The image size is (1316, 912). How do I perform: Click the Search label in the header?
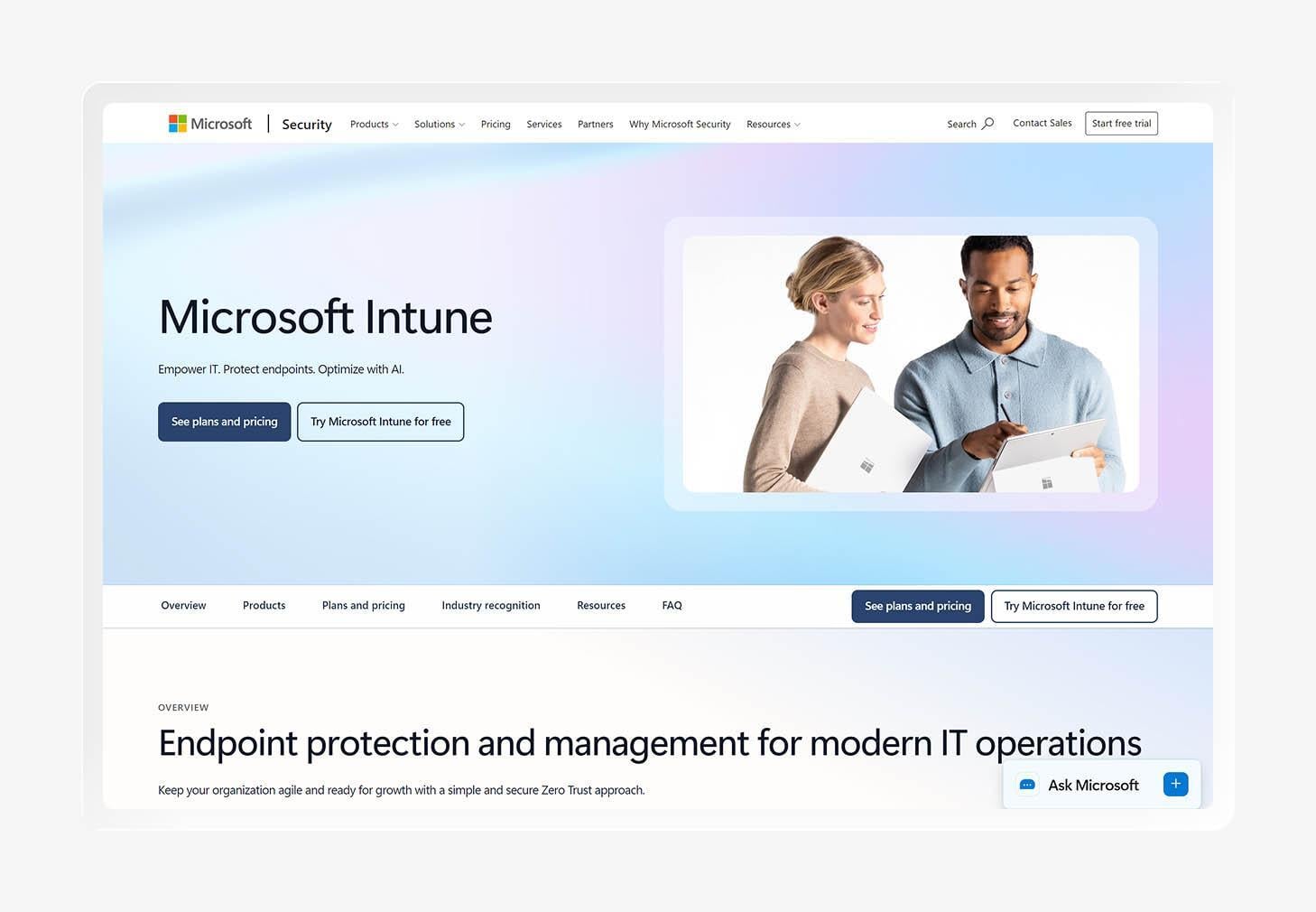[961, 125]
